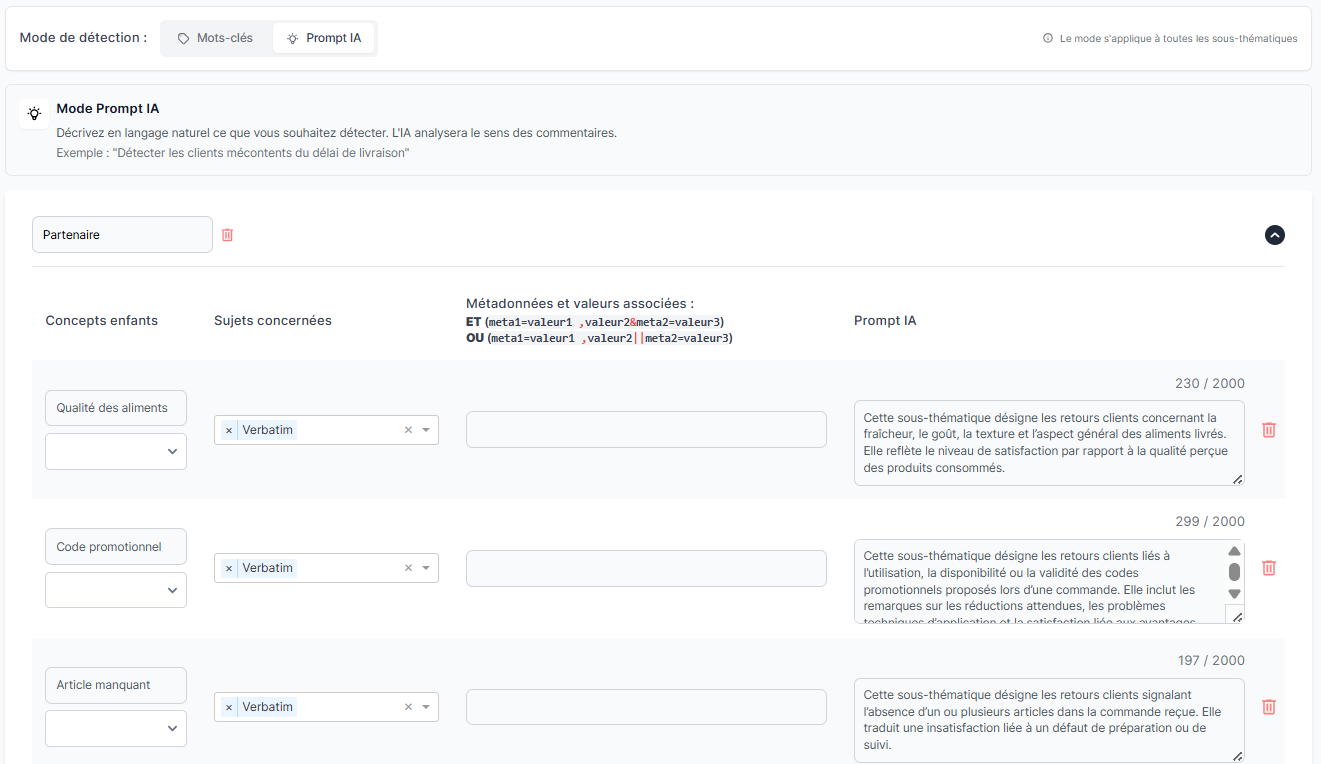
Task: Click the lightbulb icon in Mode Prompt IA
Action: pyautogui.click(x=34, y=114)
